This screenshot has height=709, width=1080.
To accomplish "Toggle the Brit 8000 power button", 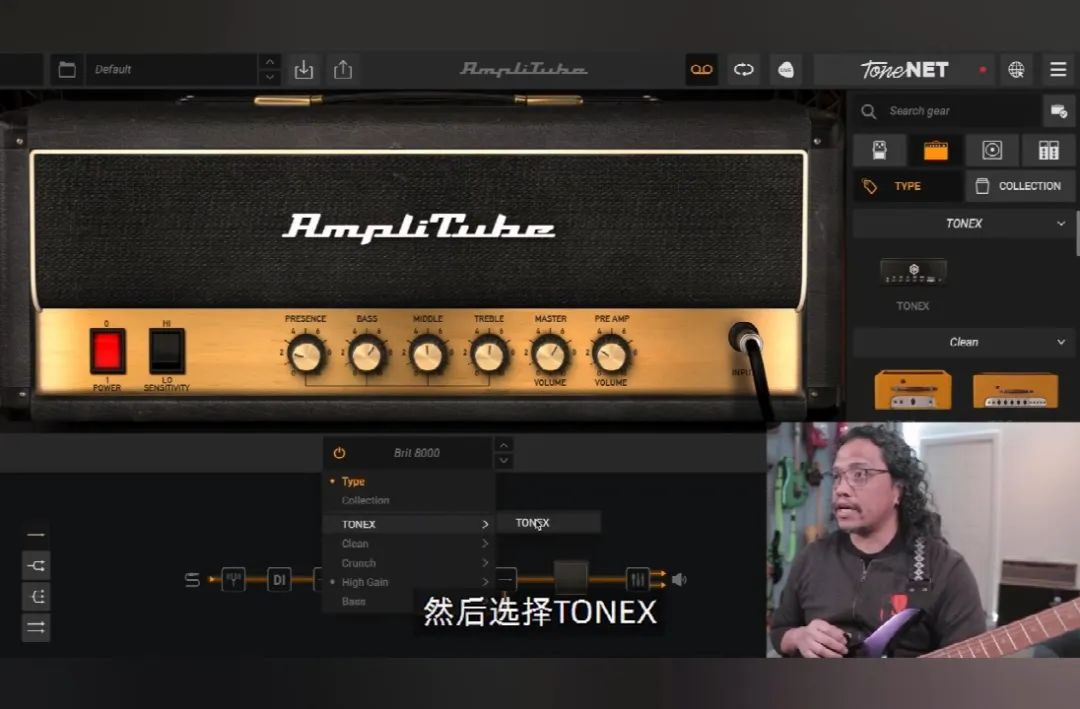I will click(339, 453).
